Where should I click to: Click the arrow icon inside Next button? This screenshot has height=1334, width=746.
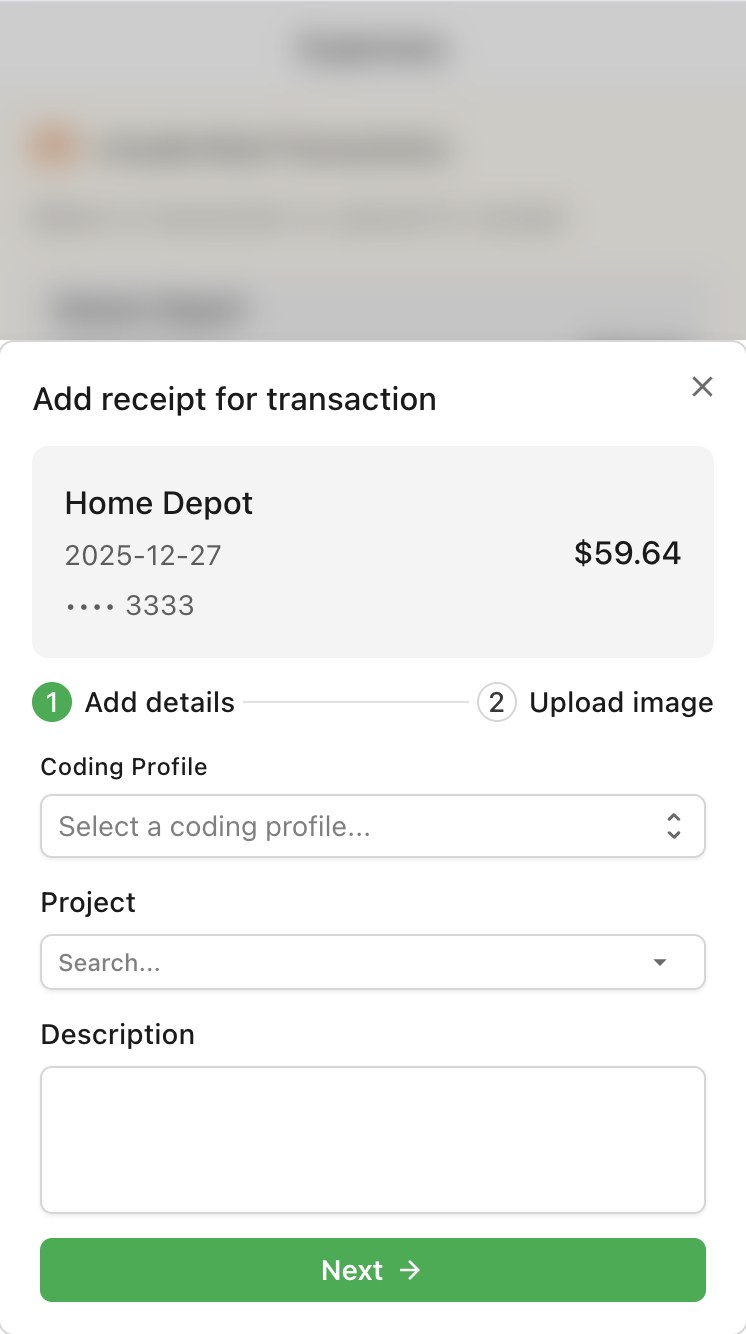[x=410, y=1270]
